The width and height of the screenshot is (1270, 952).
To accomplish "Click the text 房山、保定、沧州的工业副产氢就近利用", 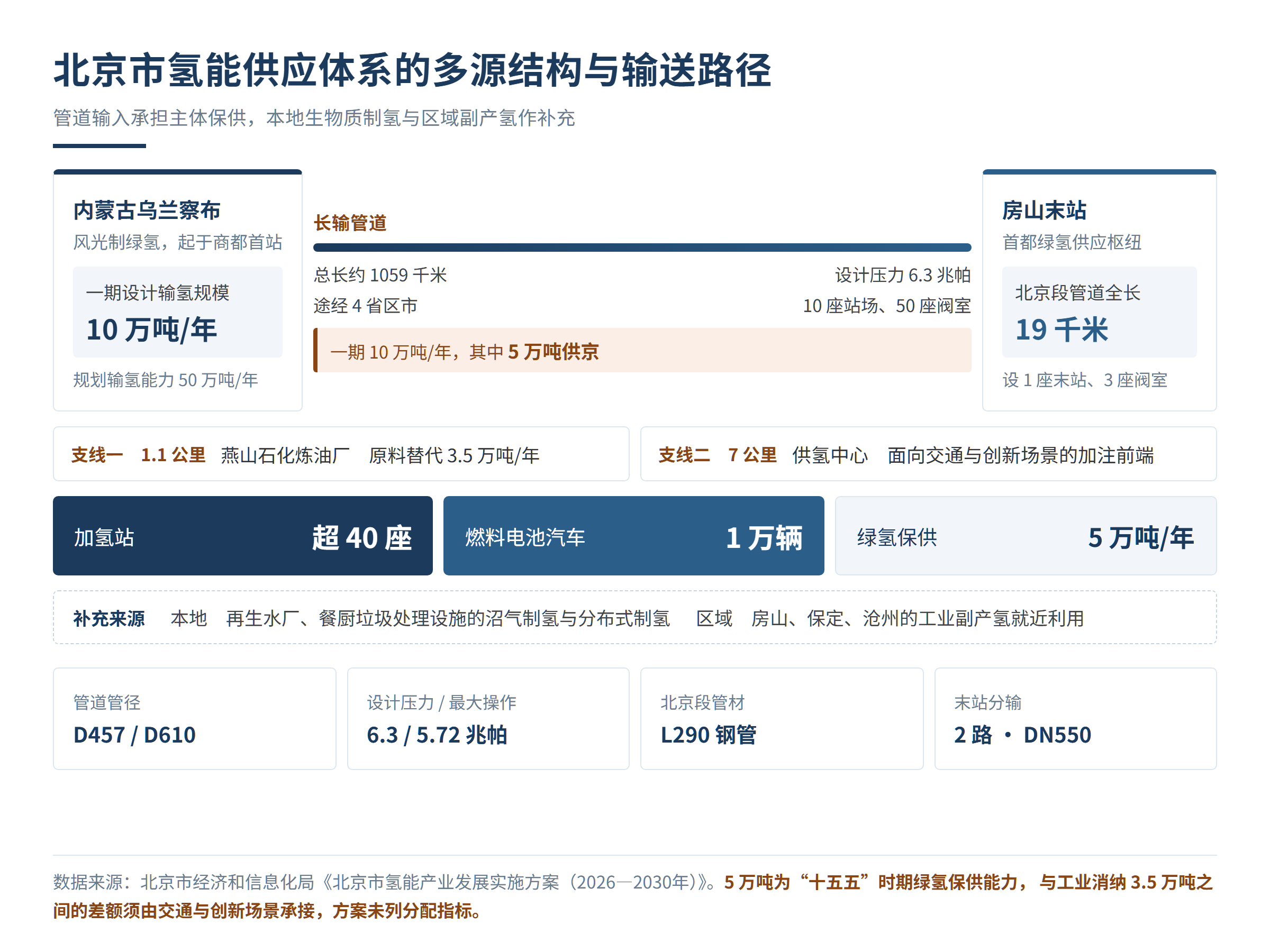I will coord(918,618).
